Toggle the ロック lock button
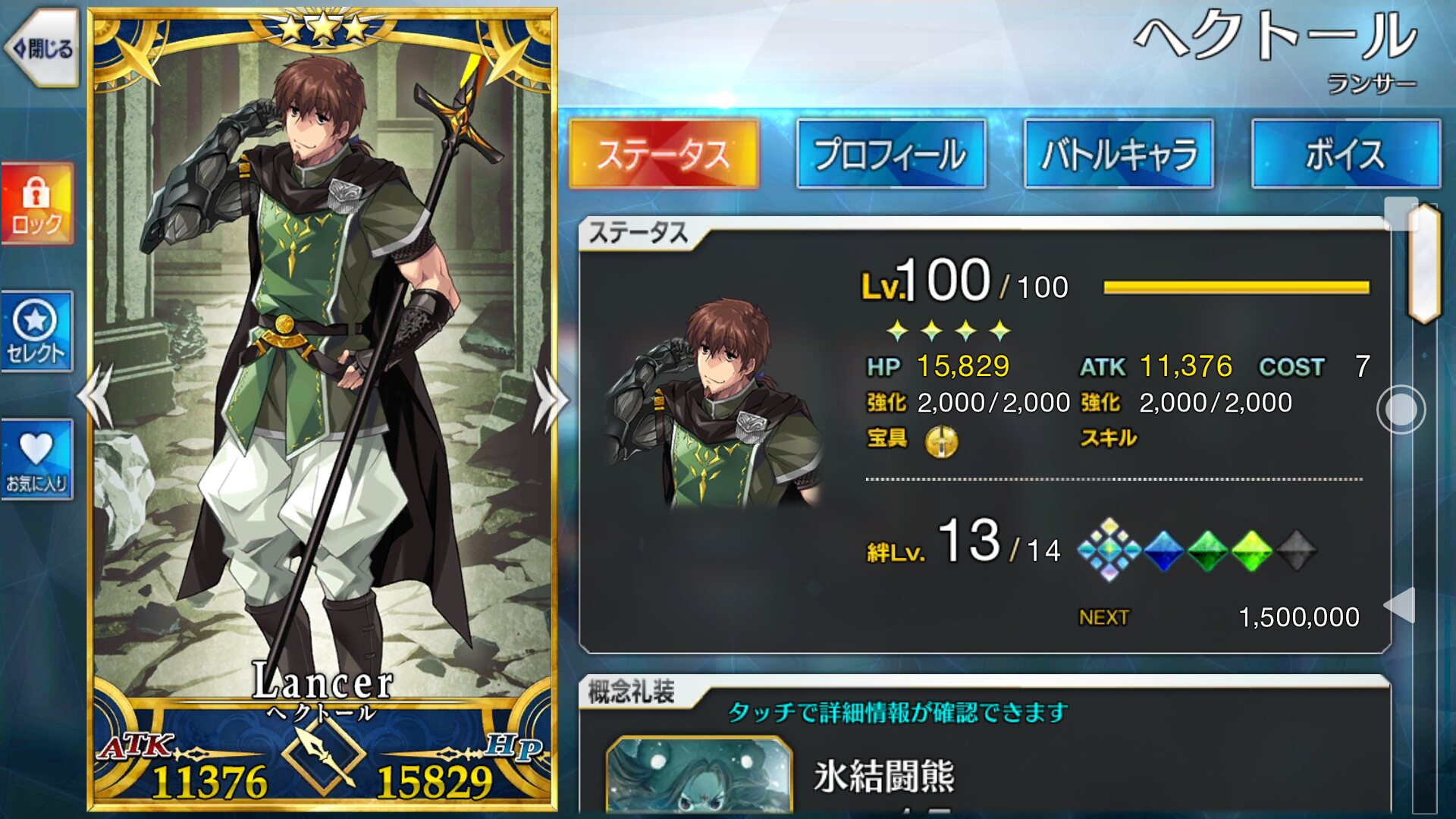 click(x=36, y=203)
